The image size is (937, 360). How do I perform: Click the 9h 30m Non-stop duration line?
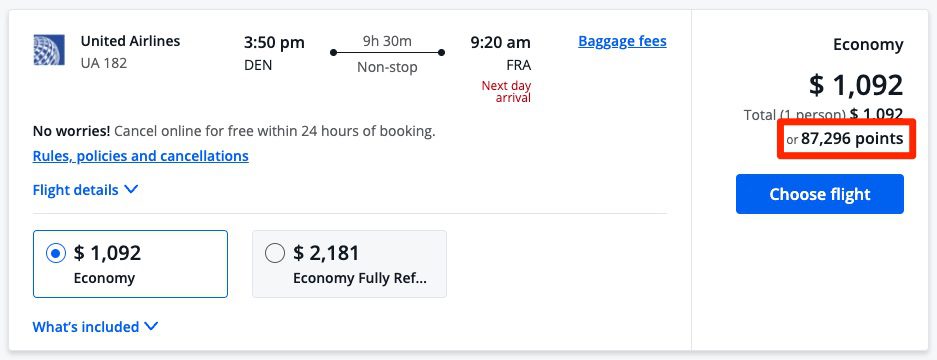pos(387,54)
